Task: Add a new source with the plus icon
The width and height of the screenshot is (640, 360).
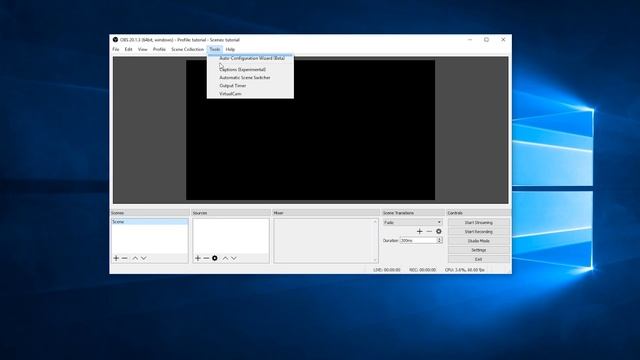Action: click(x=198, y=258)
